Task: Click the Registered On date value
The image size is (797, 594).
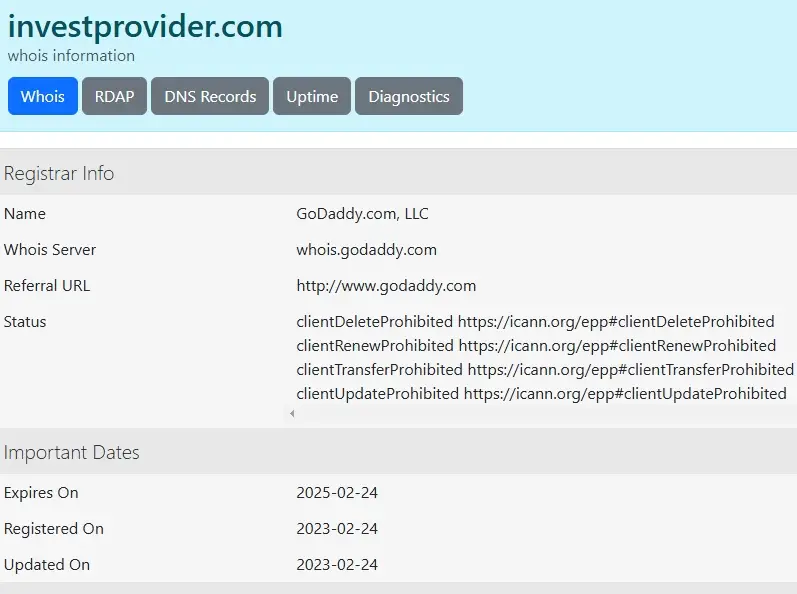Action: pos(337,528)
